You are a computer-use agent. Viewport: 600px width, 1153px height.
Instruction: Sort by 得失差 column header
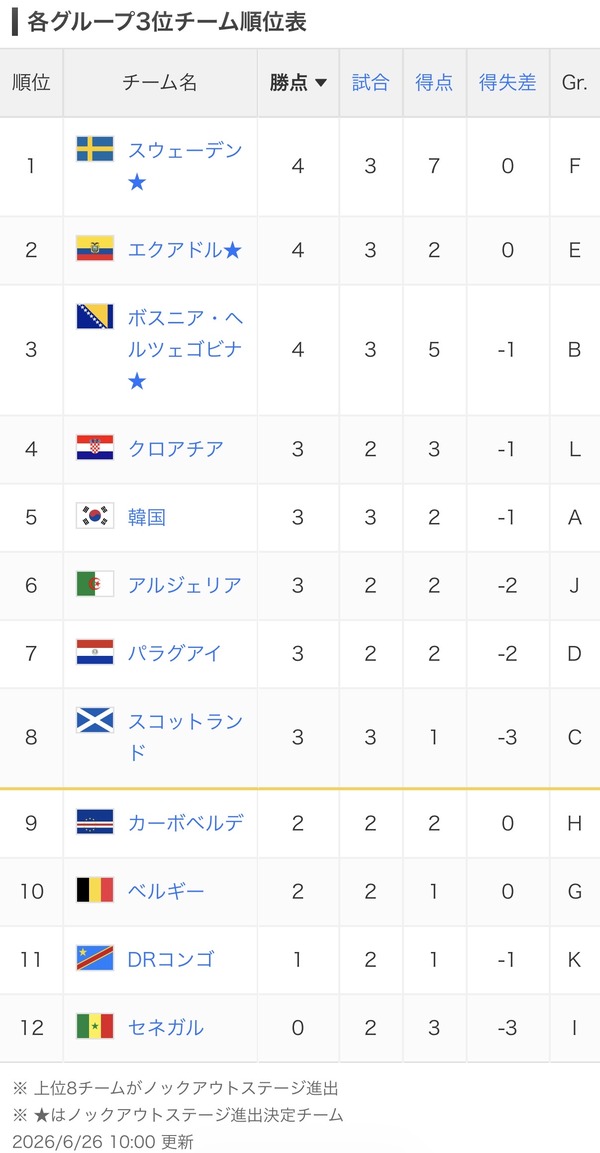(507, 82)
